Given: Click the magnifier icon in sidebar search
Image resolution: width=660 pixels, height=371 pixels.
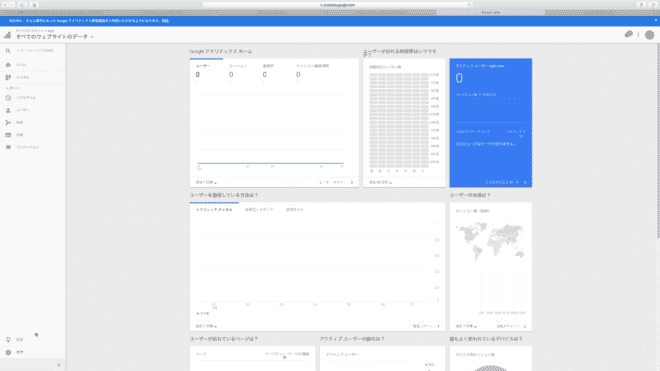Looking at the screenshot, I should point(8,51).
